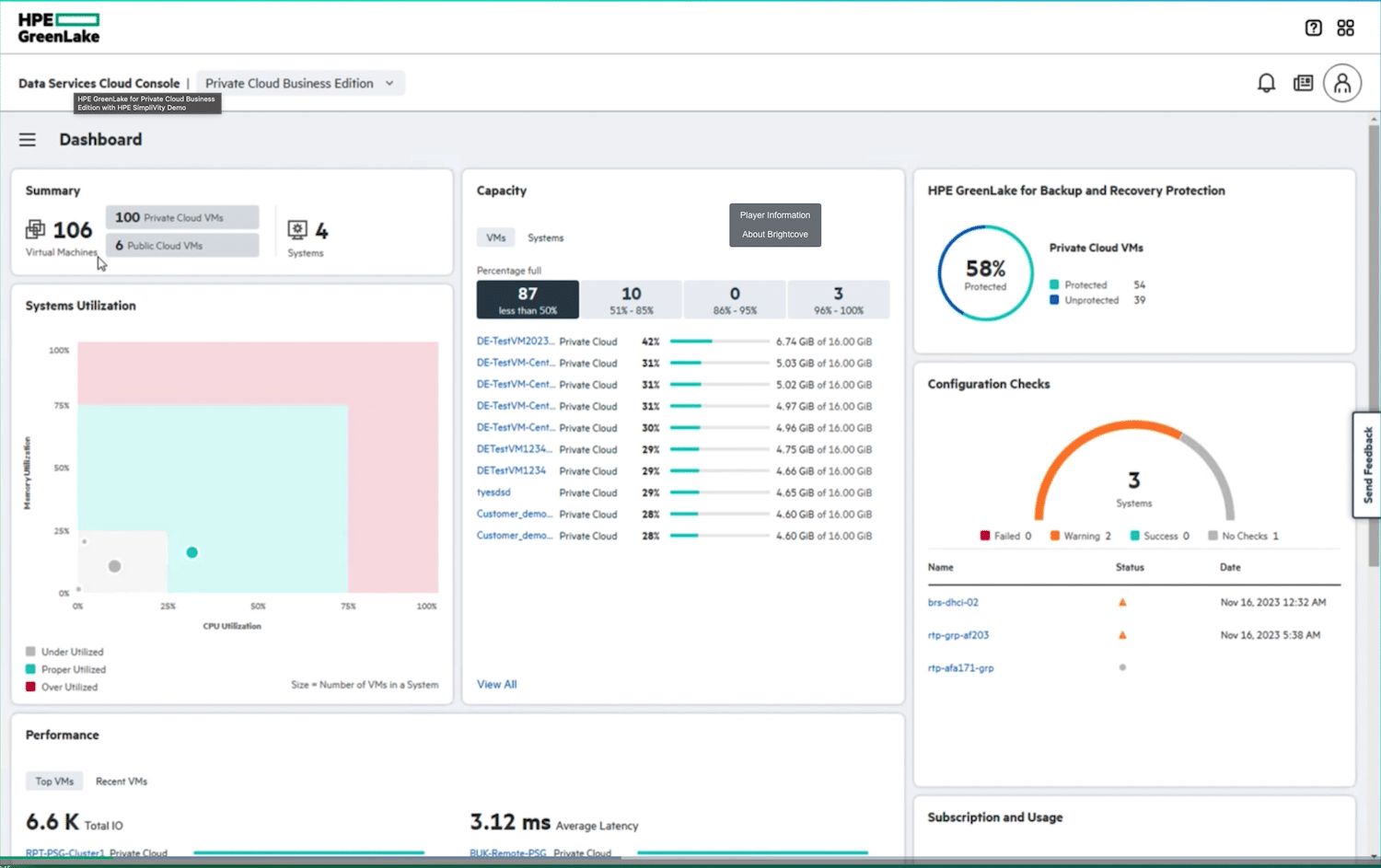Click the 58% Protected donut chart
This screenshot has height=868, width=1381.
click(x=985, y=273)
